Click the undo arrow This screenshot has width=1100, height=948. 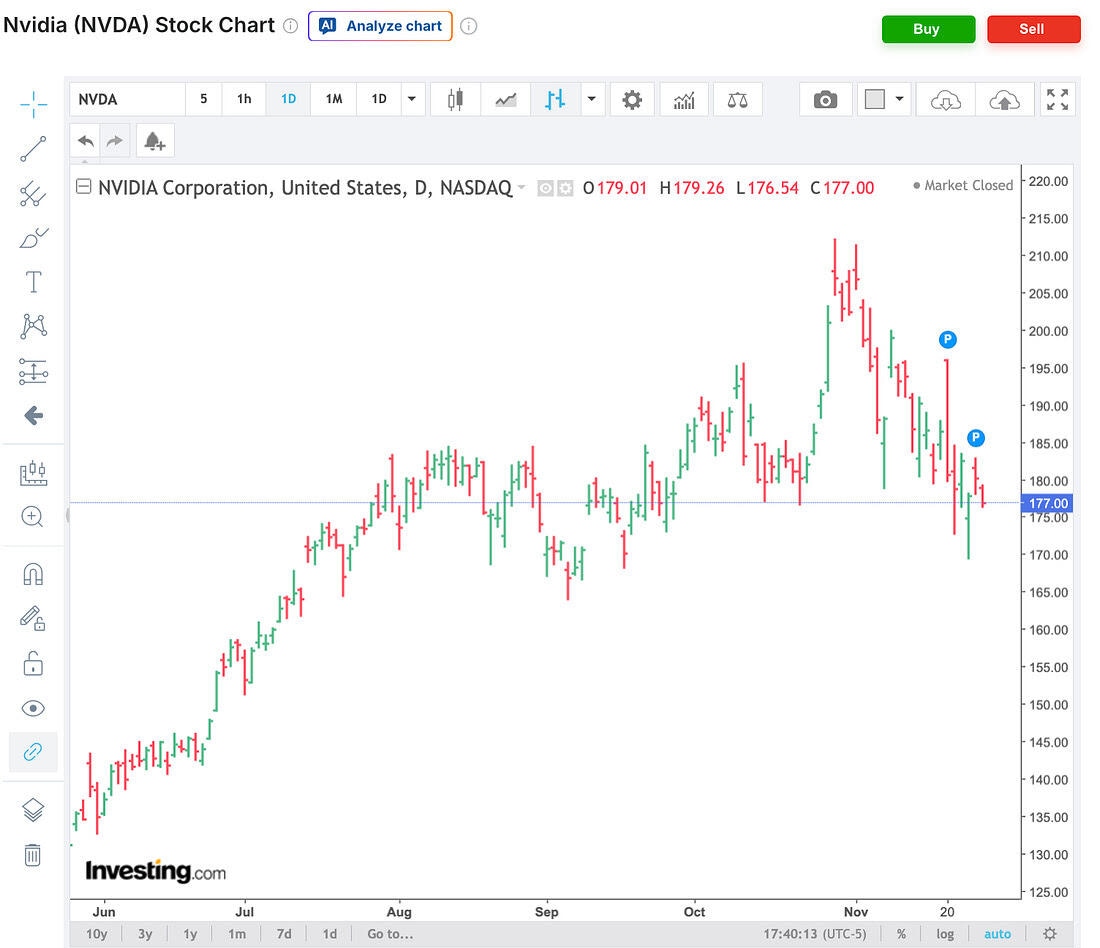click(86, 141)
